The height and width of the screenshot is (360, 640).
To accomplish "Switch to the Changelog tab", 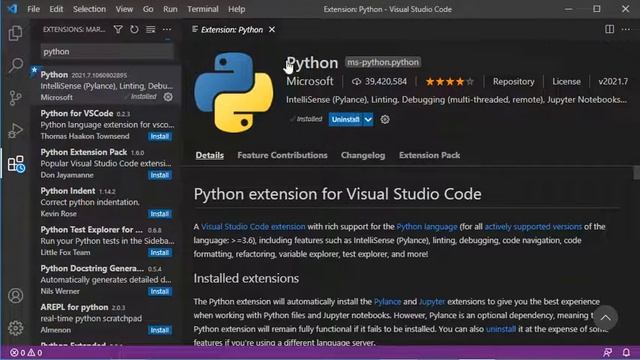I will 363,155.
